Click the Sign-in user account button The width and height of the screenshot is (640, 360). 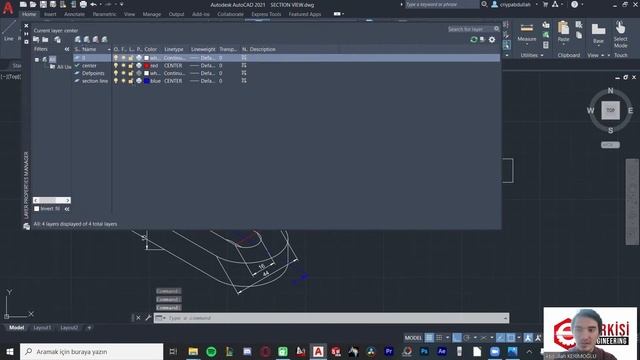tap(511, 4)
